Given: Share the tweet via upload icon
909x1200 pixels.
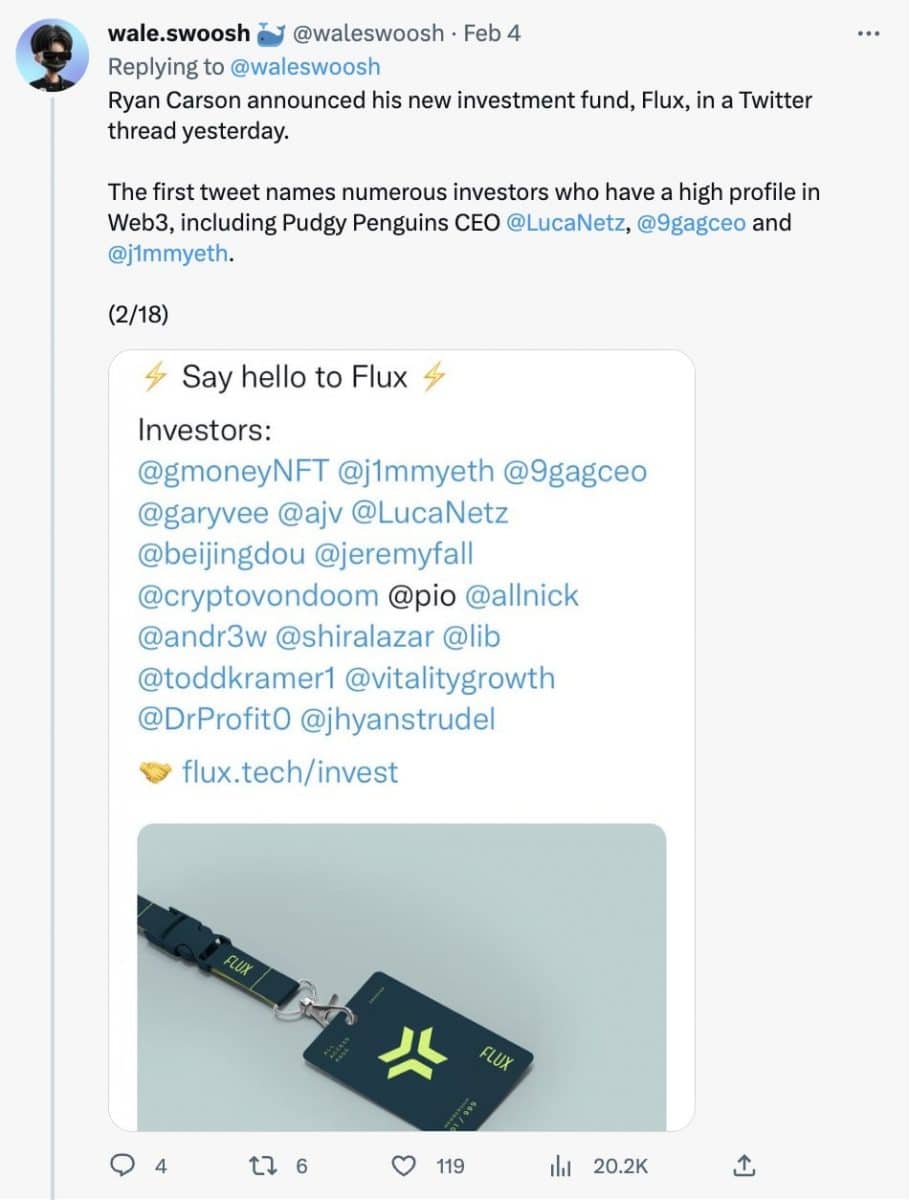Looking at the screenshot, I should click(x=742, y=1165).
